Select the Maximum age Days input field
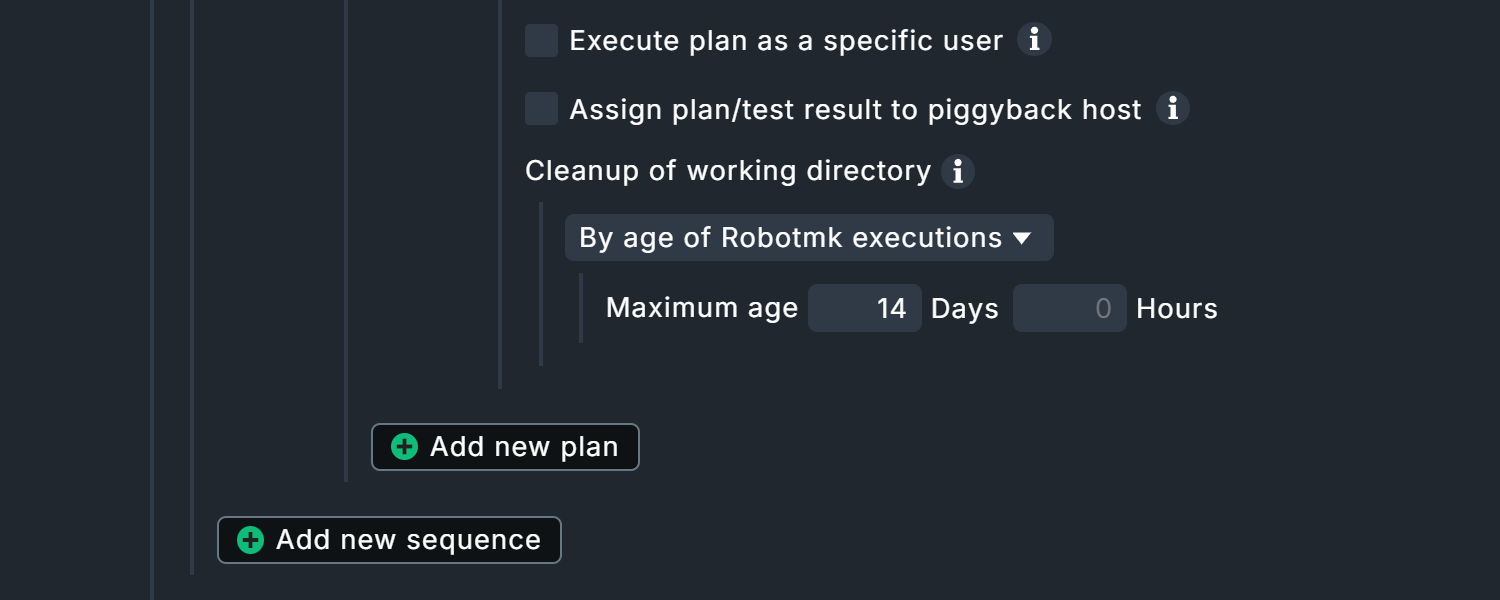Viewport: 1500px width, 600px height. [x=865, y=308]
